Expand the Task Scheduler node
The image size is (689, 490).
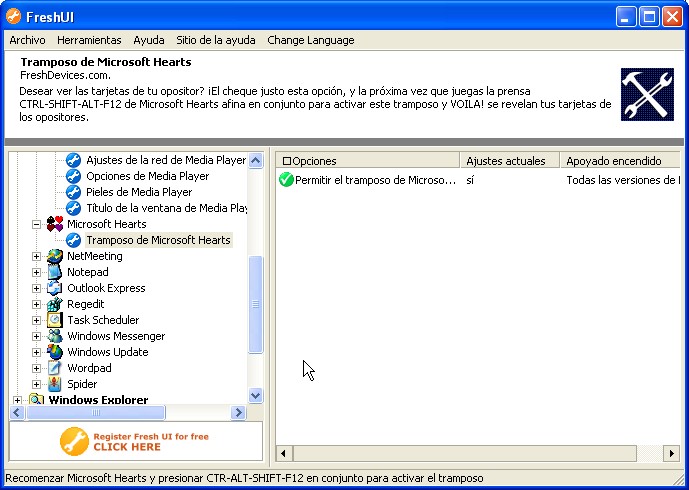pos(36,320)
